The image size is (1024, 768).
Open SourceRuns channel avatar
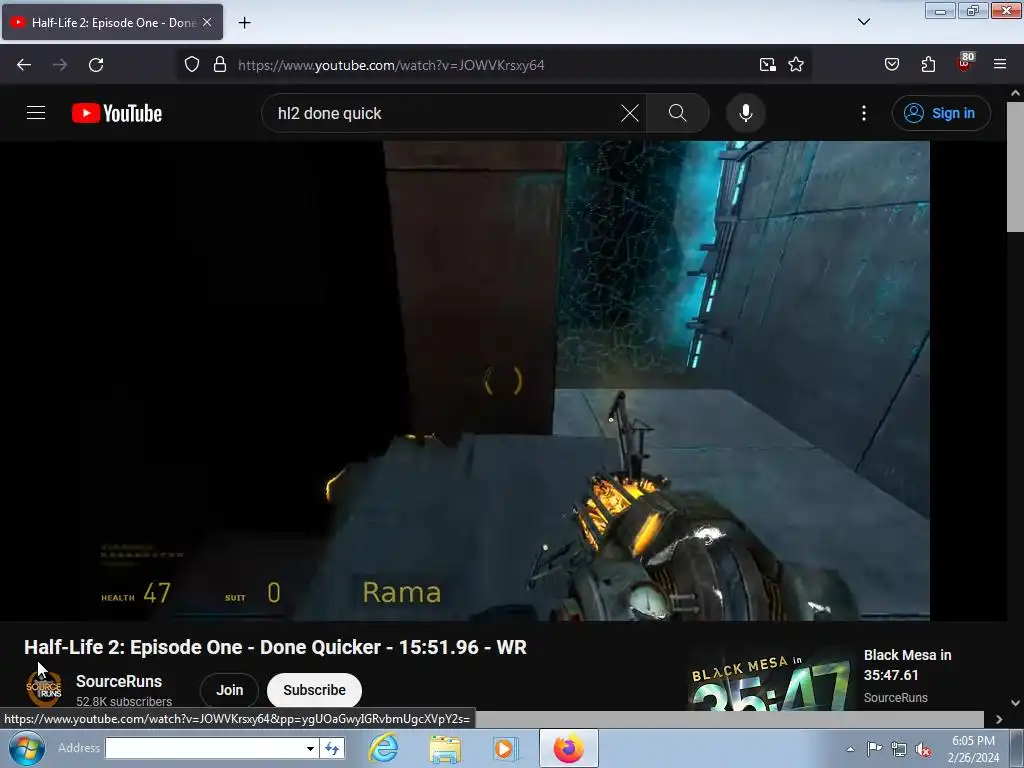[44, 690]
